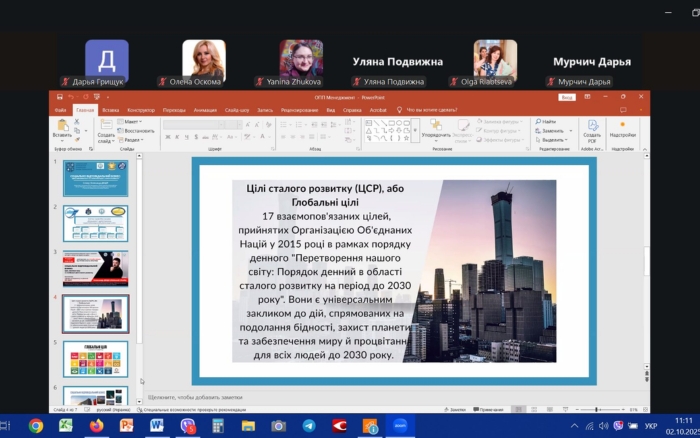Viewport: 700px width, 438px height.
Task: Open Telegram from the taskbar
Action: (308, 425)
